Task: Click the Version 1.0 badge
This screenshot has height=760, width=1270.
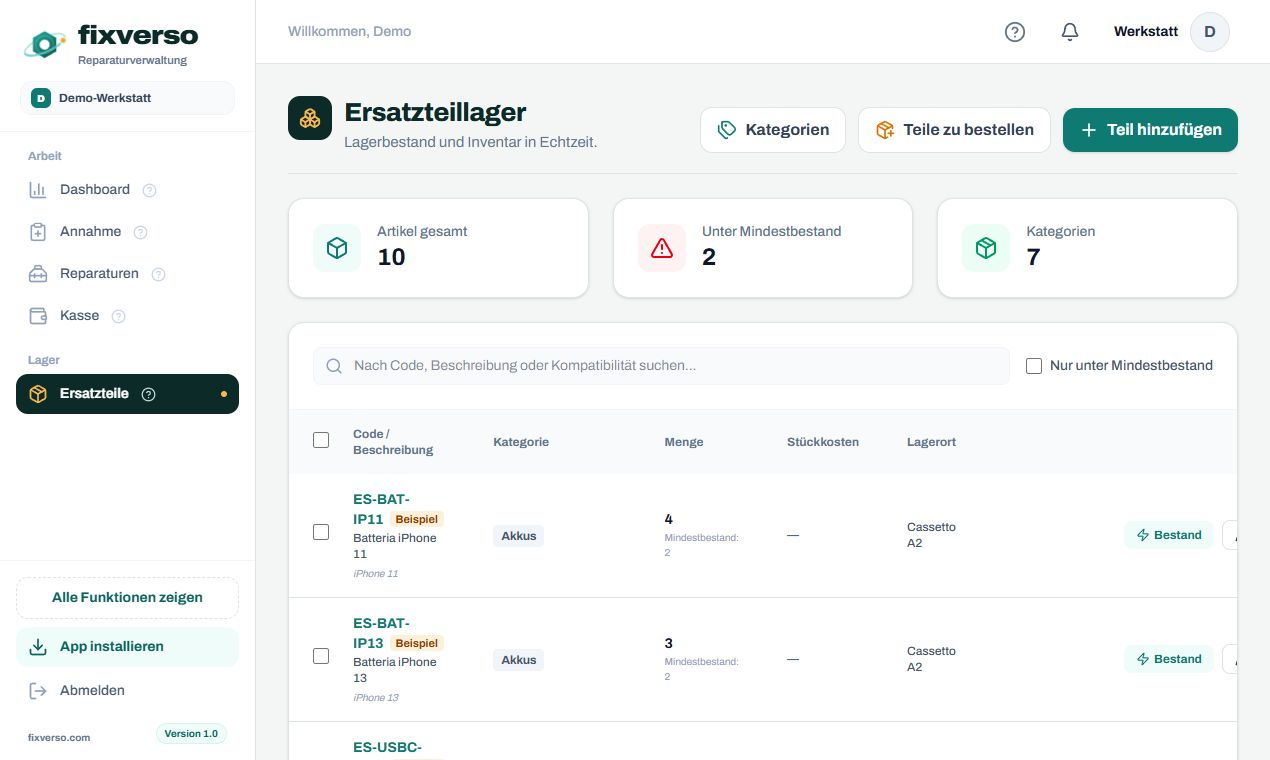Action: pos(191,734)
